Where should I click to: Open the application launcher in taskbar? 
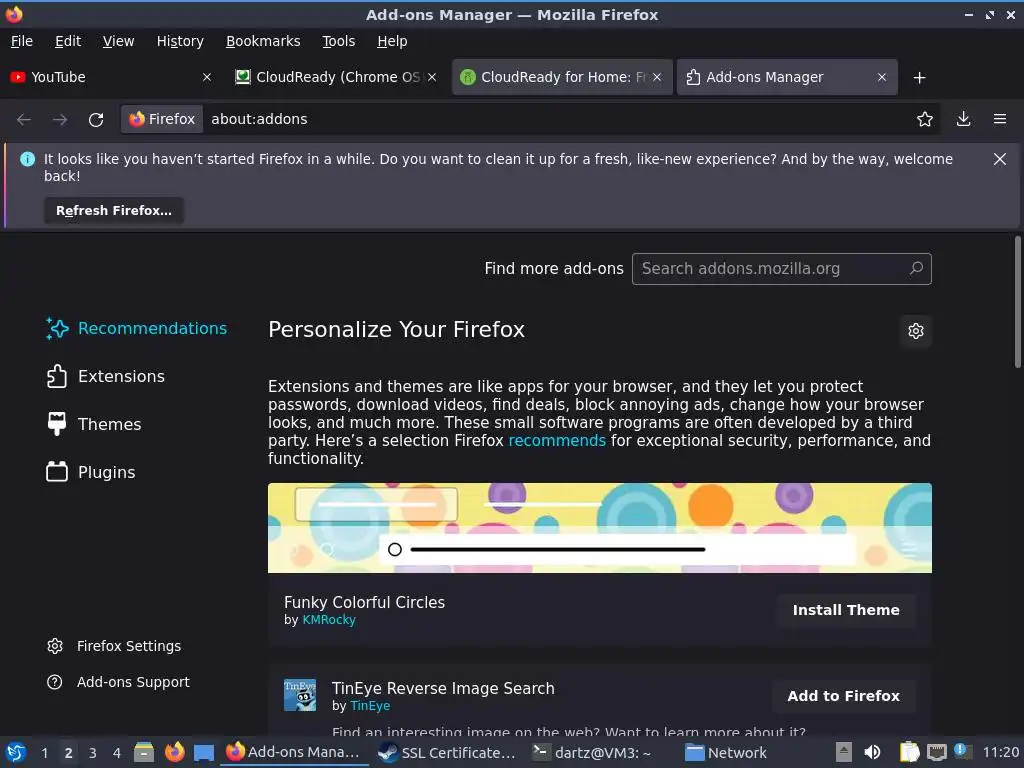(16, 752)
